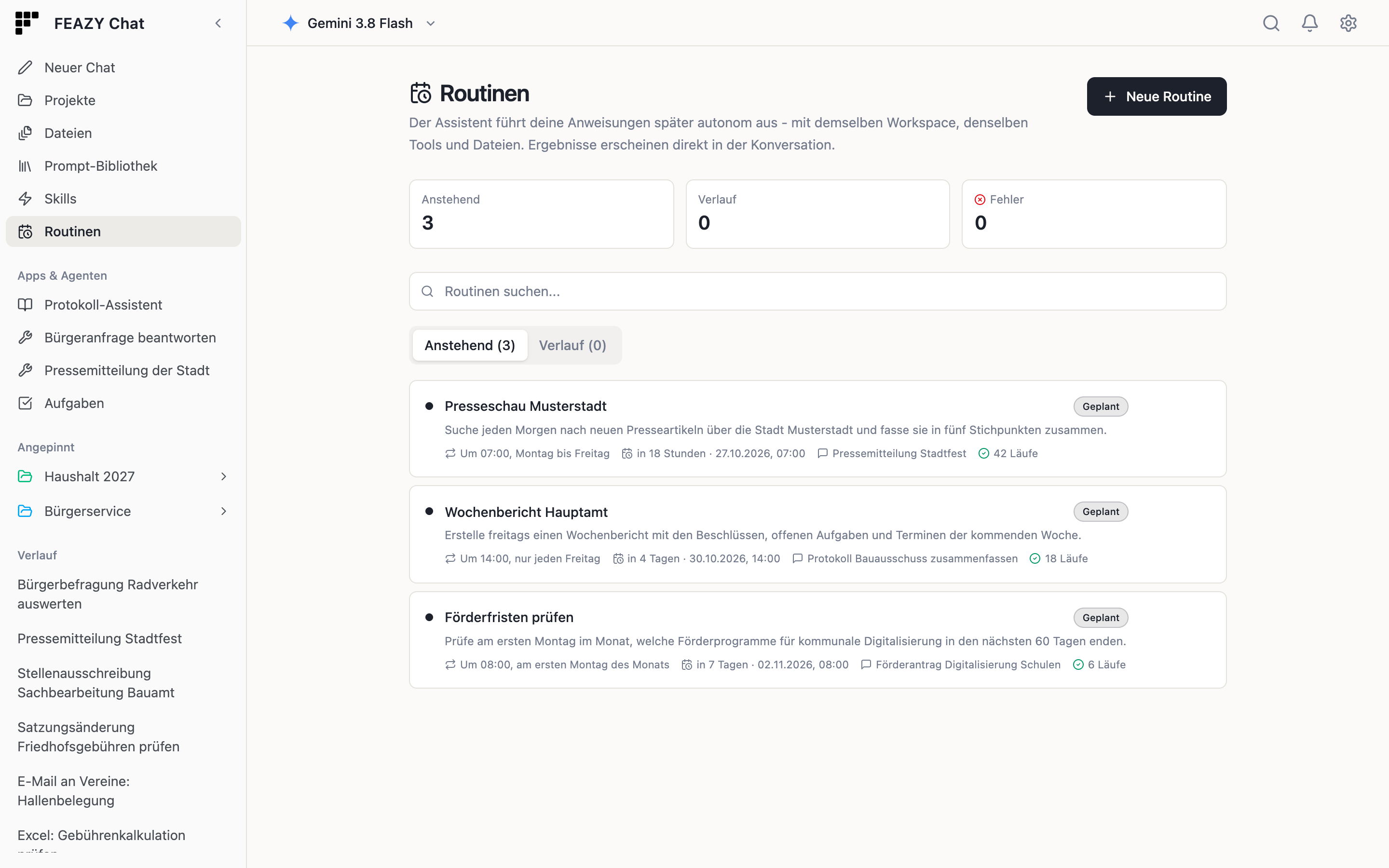The width and height of the screenshot is (1389, 868).
Task: Click the book icon beside Protokoll-Assistent
Action: click(25, 305)
